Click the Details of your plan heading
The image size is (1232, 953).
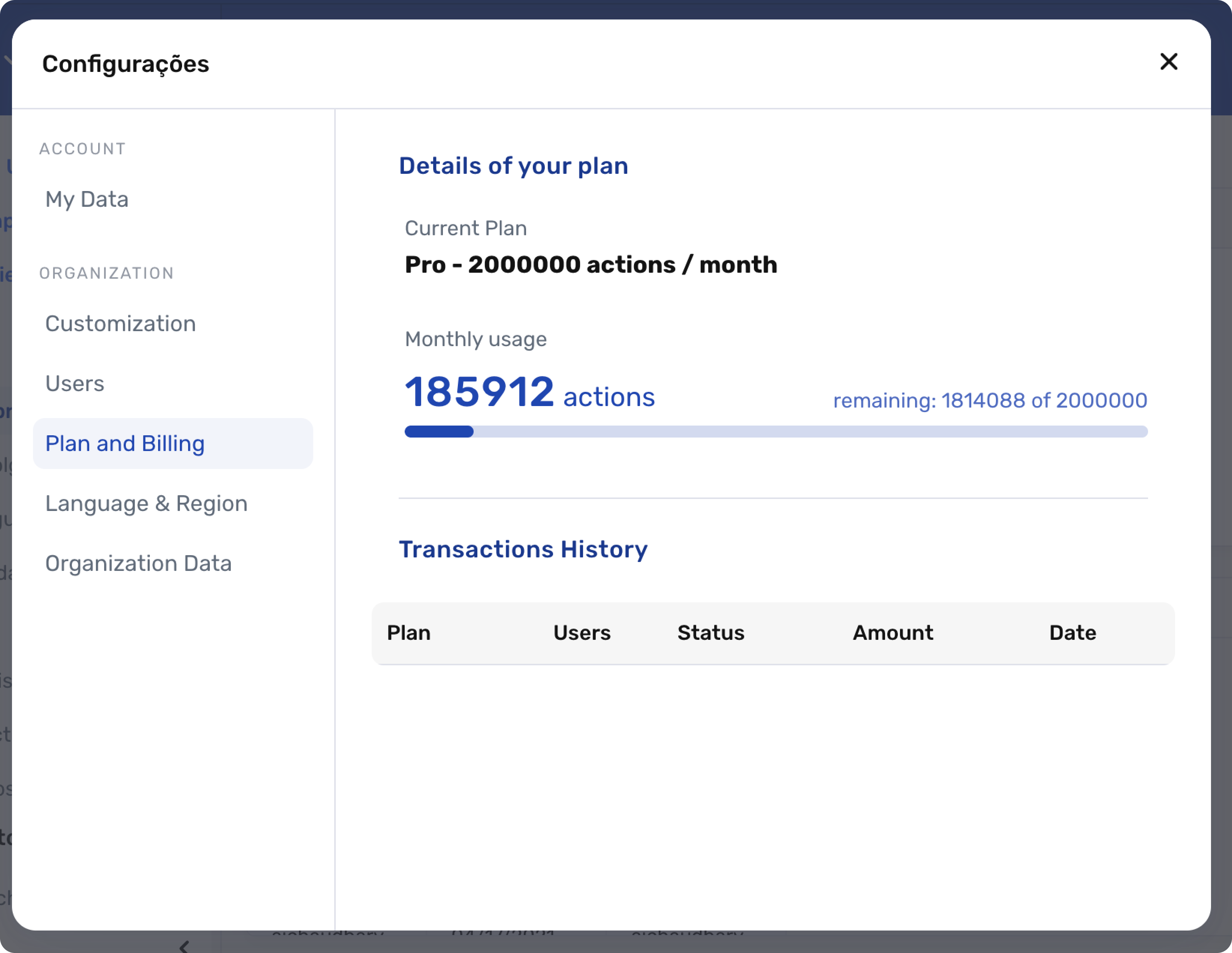point(513,166)
